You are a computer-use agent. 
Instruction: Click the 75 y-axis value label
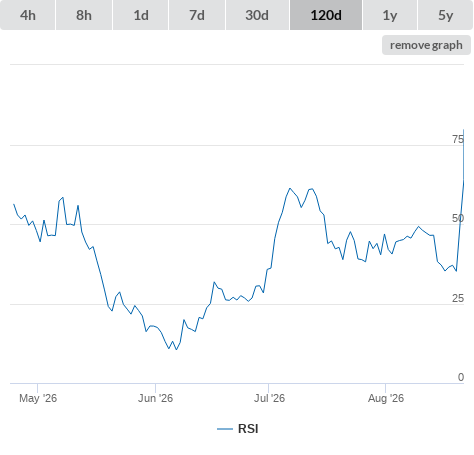click(x=458, y=139)
